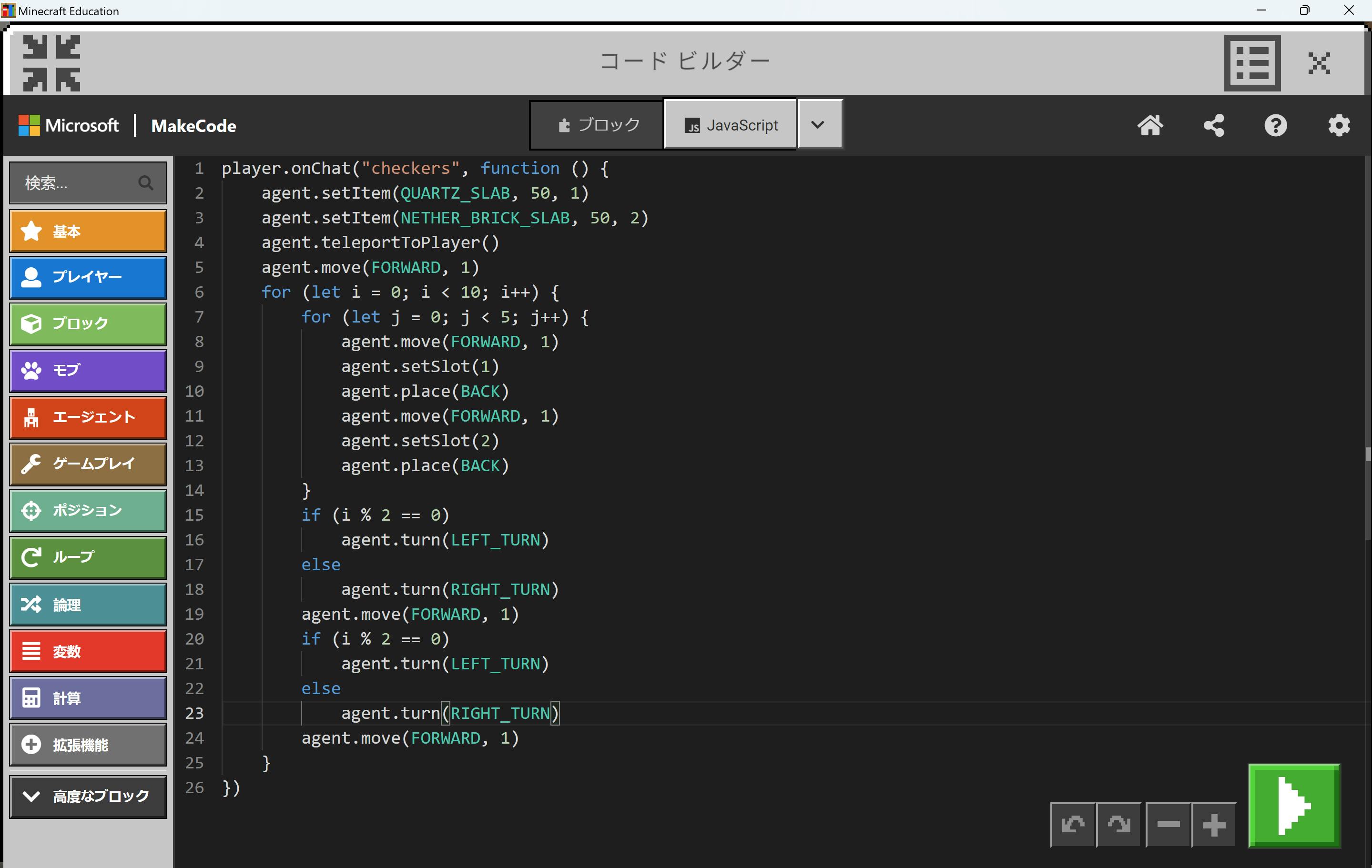
Task: Shrink Code Builder window with collapse icon
Action: (51, 63)
